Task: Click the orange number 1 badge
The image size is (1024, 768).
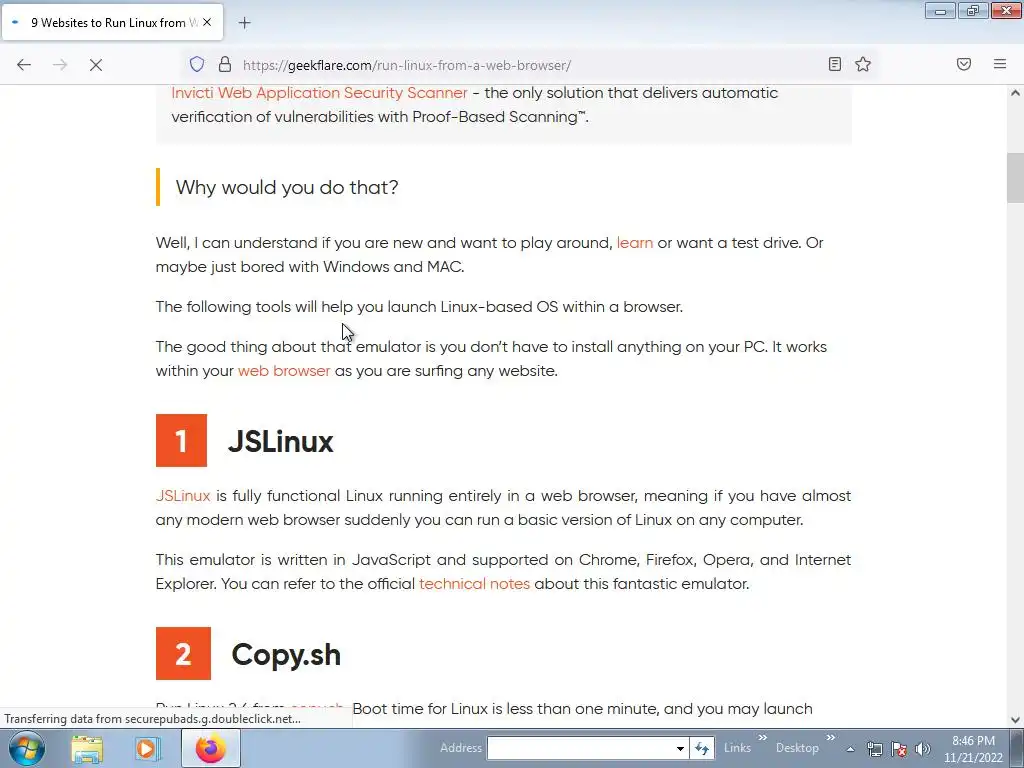Action: tap(182, 440)
